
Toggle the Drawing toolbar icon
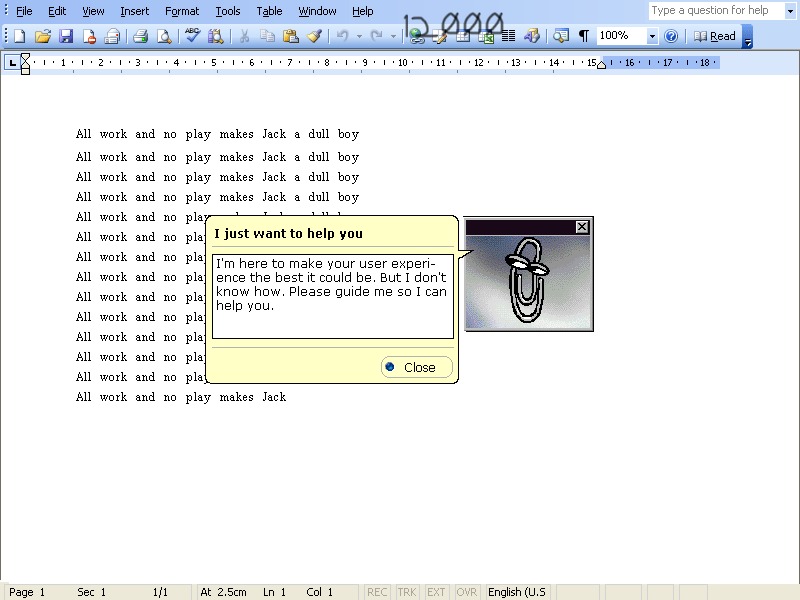tap(532, 36)
